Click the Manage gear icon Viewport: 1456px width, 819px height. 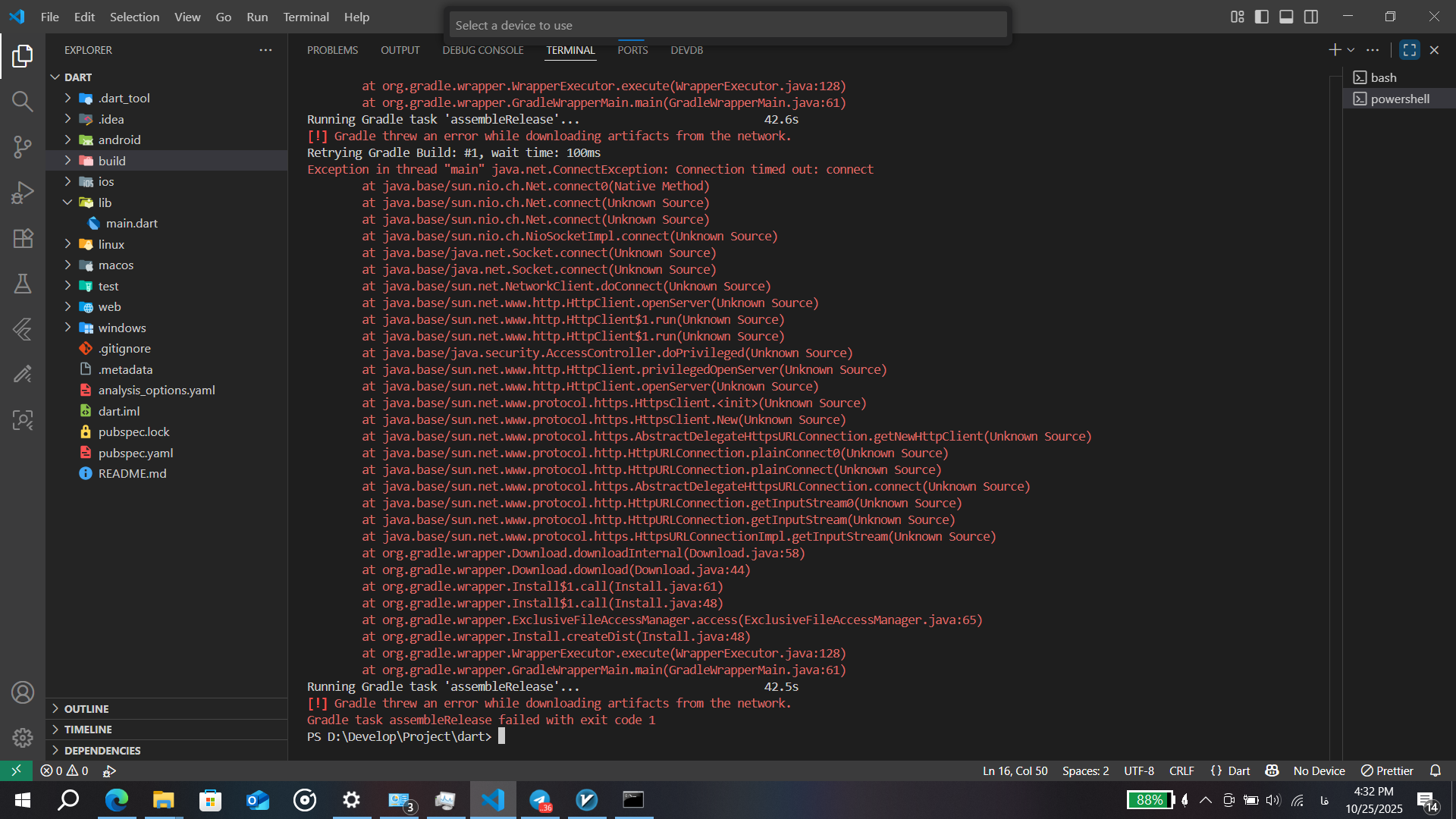[x=23, y=737]
